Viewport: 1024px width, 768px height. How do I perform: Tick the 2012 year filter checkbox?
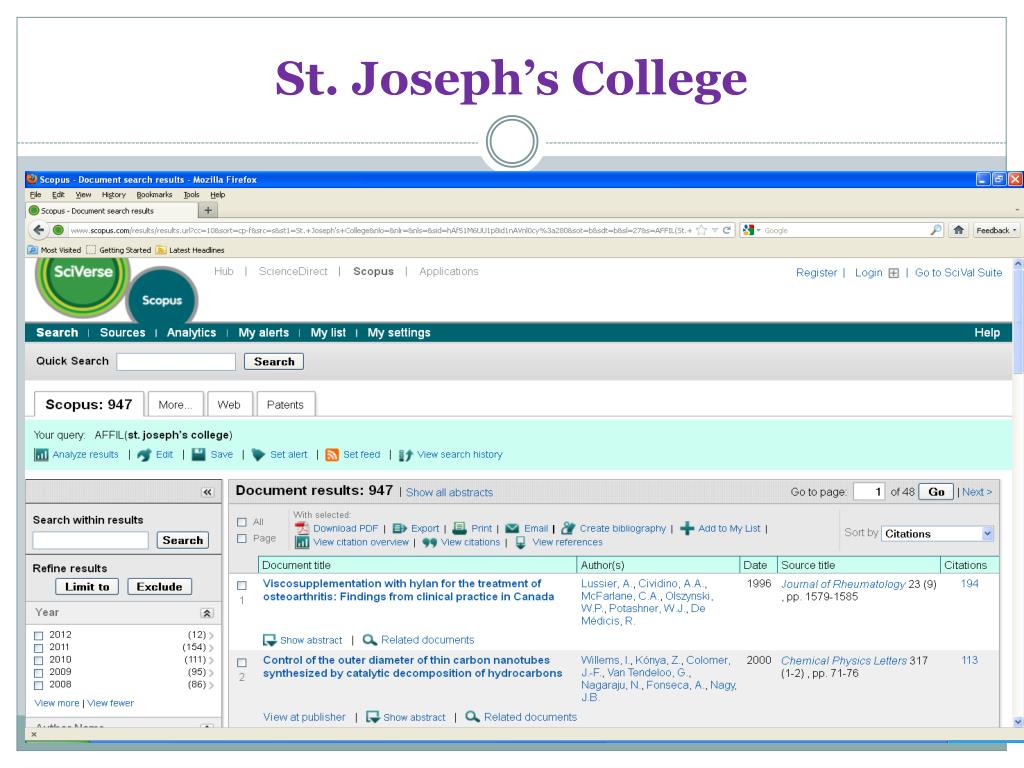pyautogui.click(x=39, y=635)
